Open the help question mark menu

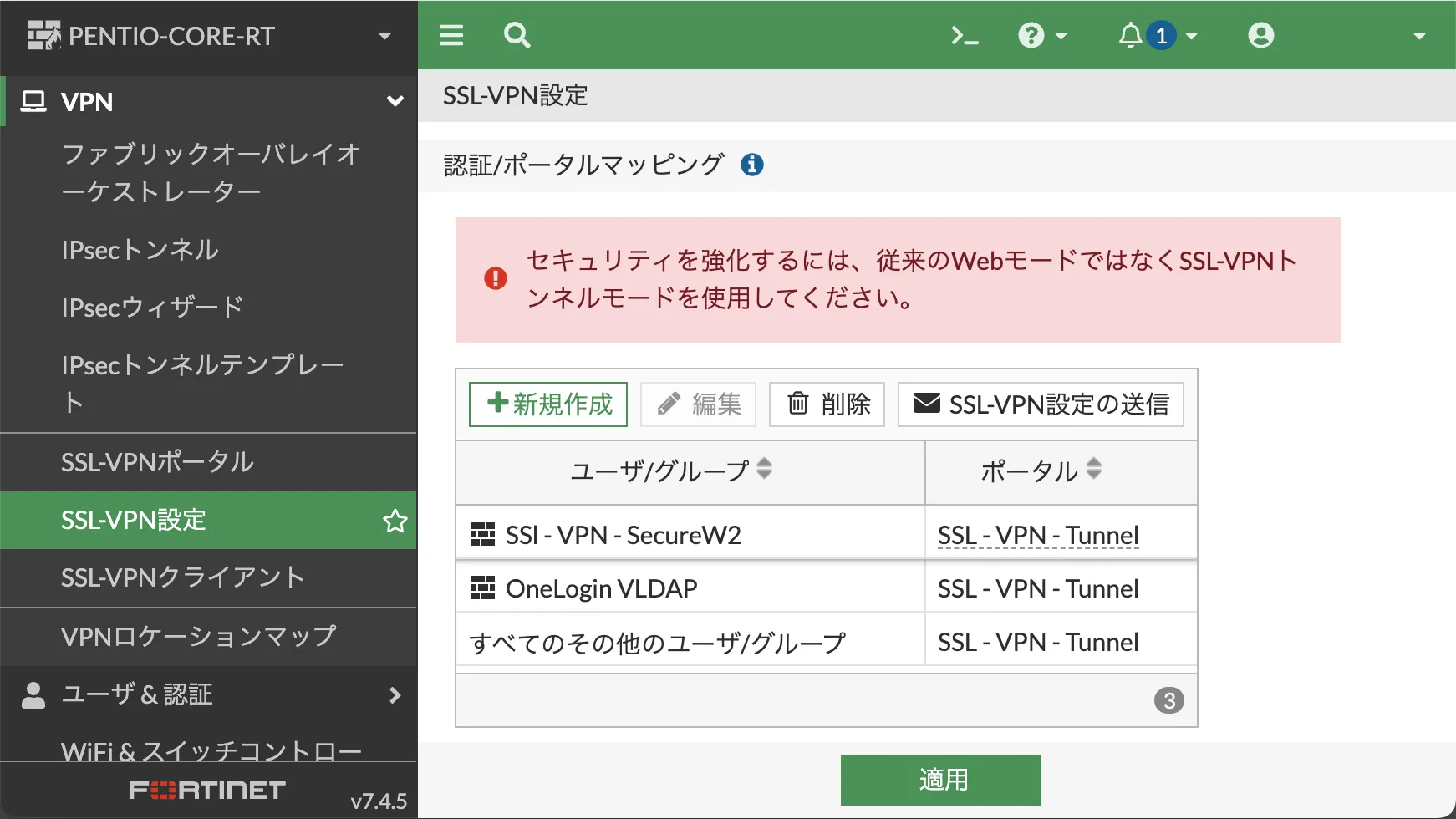tap(1041, 36)
